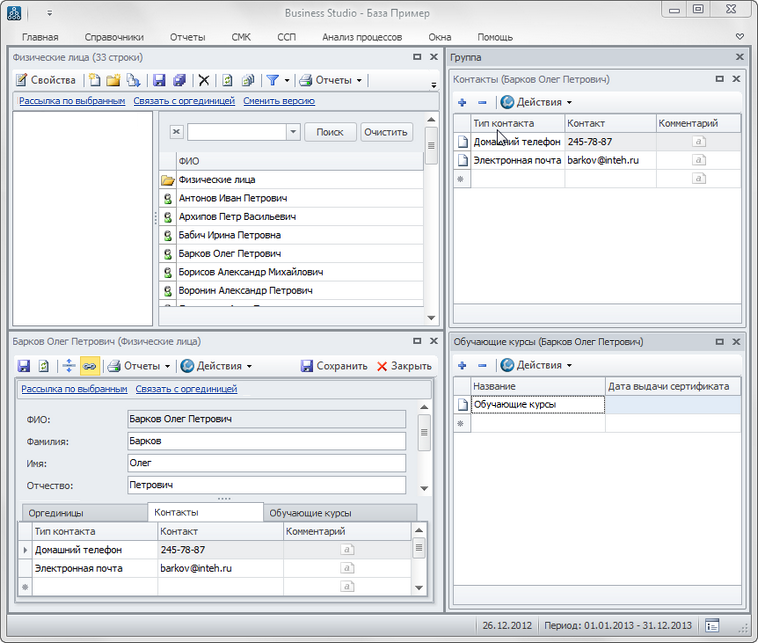Click the blue floppy save icon in Физические лица toolbar
758x643 pixels.
pos(159,80)
